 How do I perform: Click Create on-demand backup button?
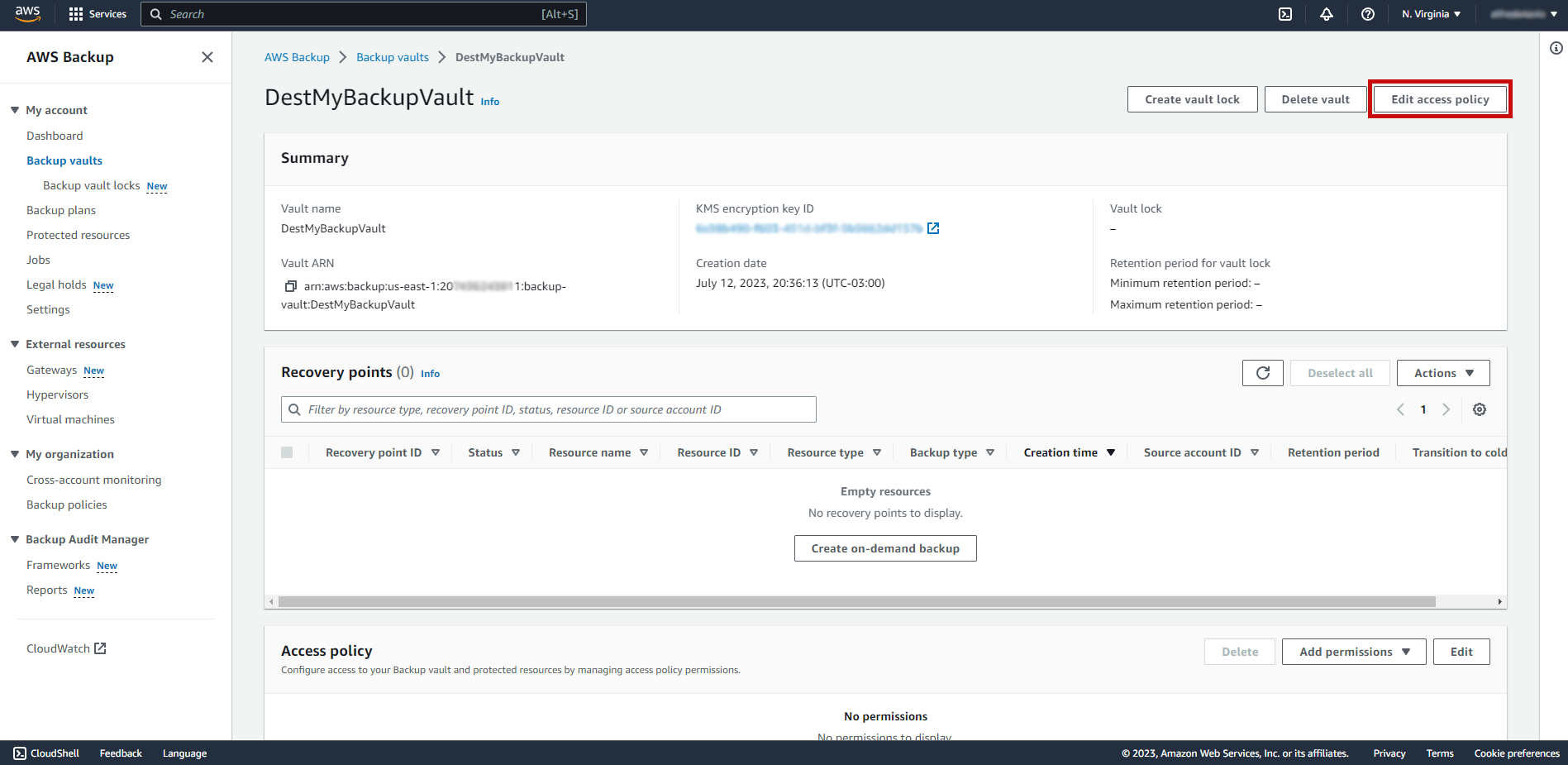point(885,548)
